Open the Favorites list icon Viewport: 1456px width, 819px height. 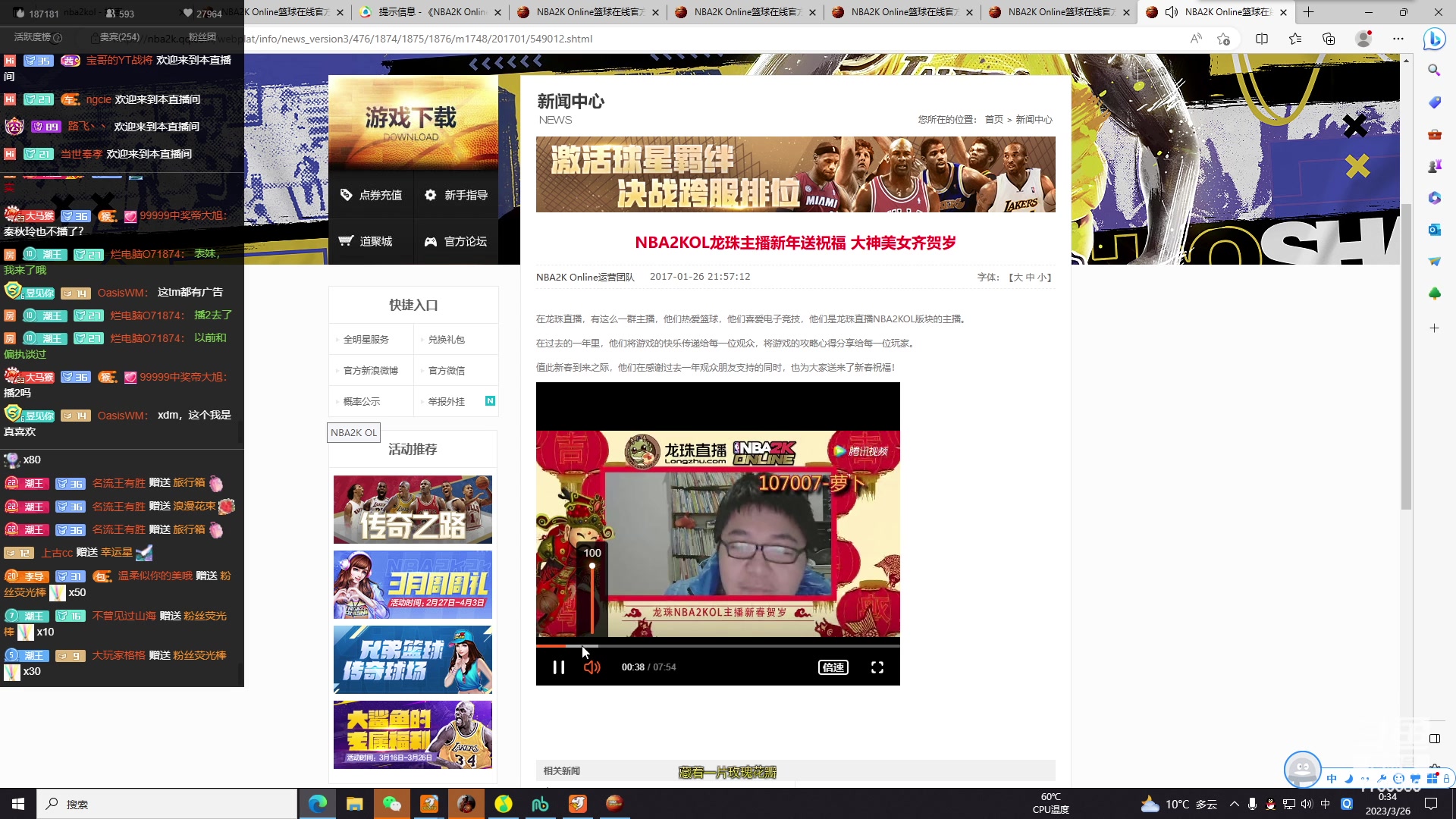pyautogui.click(x=1295, y=39)
